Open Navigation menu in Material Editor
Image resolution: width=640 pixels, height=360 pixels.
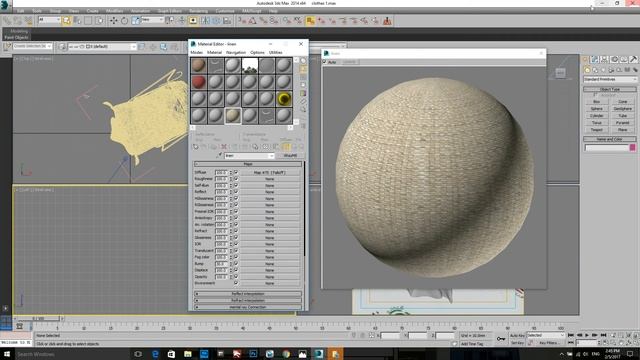[236, 53]
